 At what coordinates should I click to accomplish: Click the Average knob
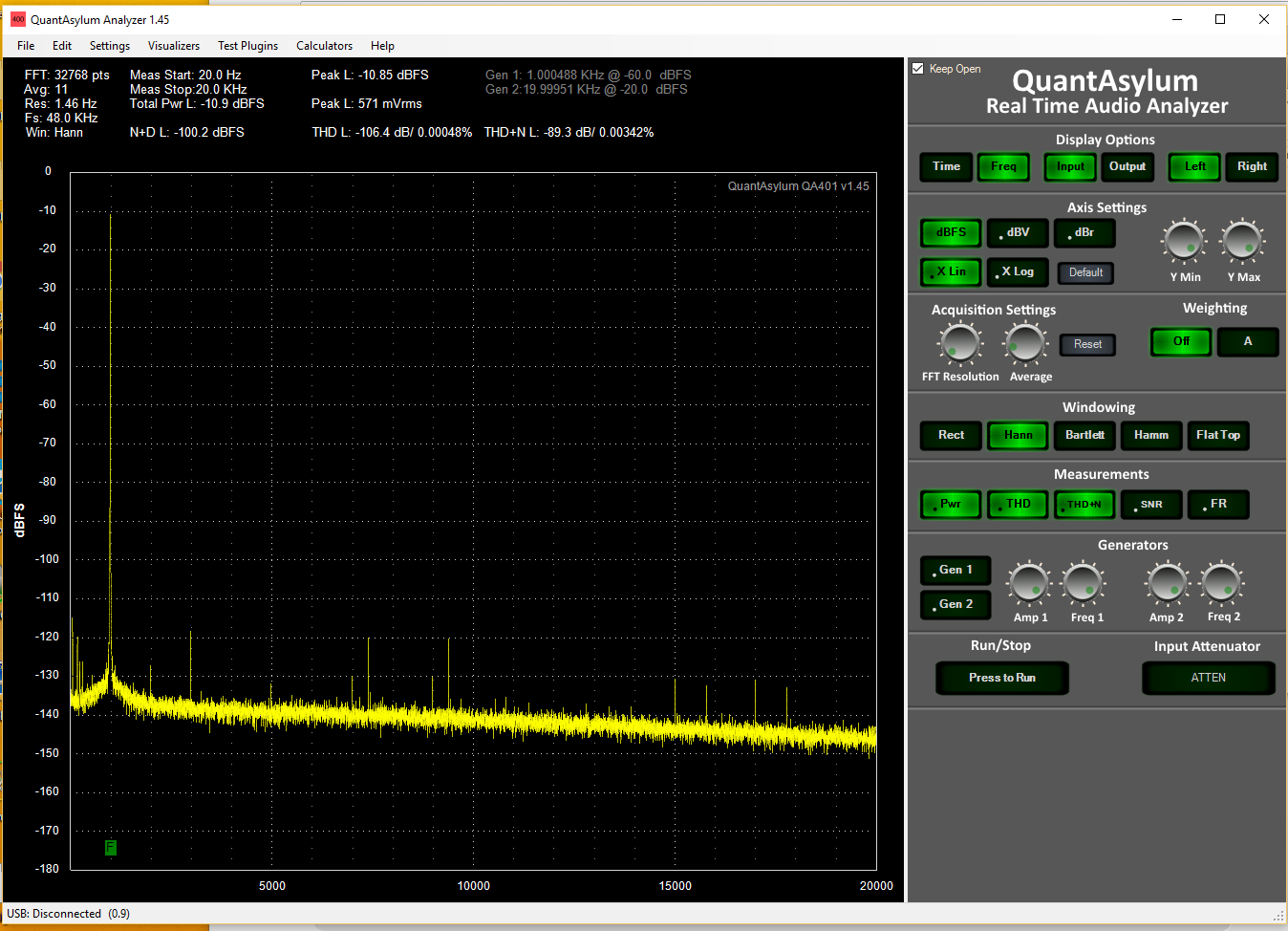(x=1026, y=344)
